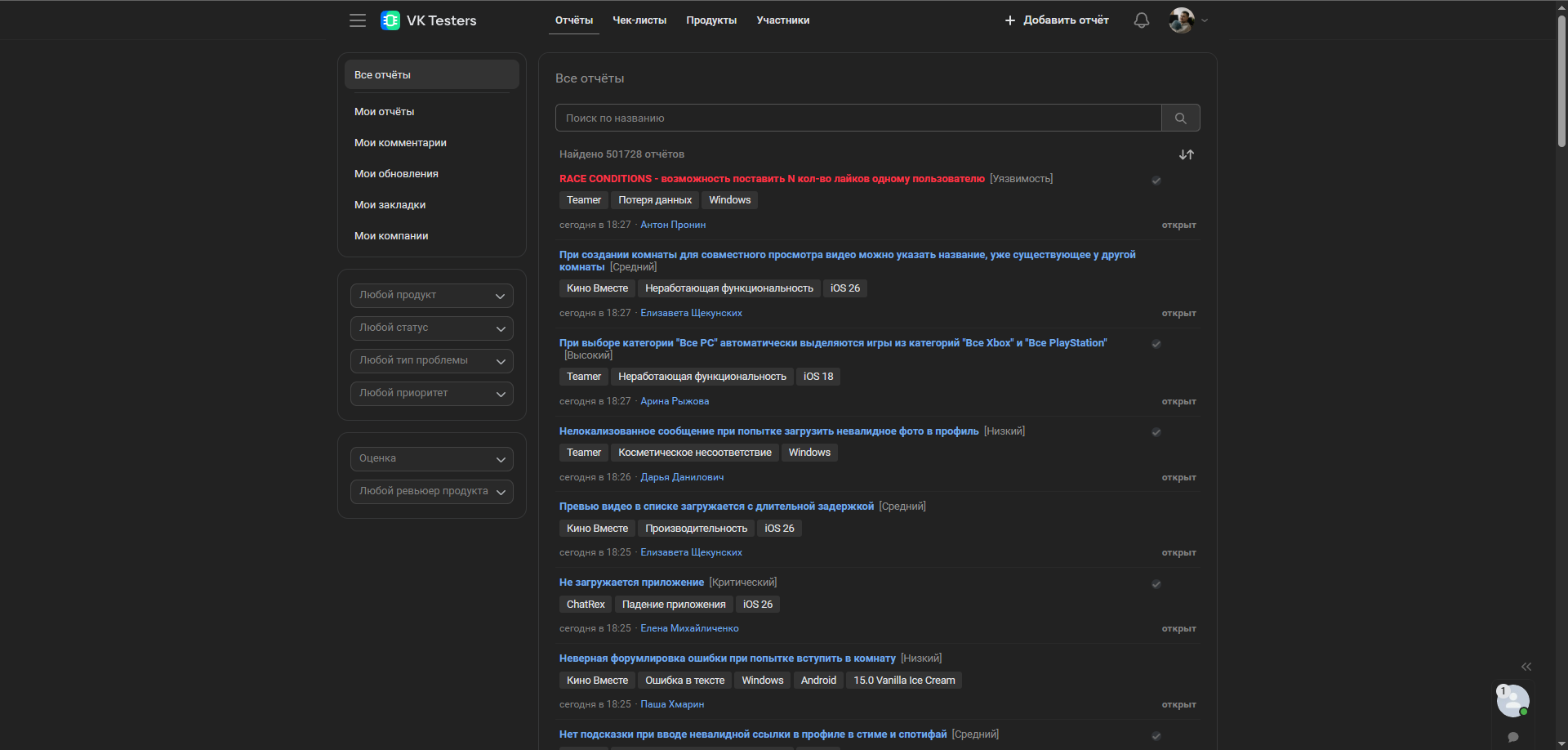Collapse the chat panel double-chevron
Image resolution: width=1568 pixels, height=750 pixels.
[x=1526, y=667]
